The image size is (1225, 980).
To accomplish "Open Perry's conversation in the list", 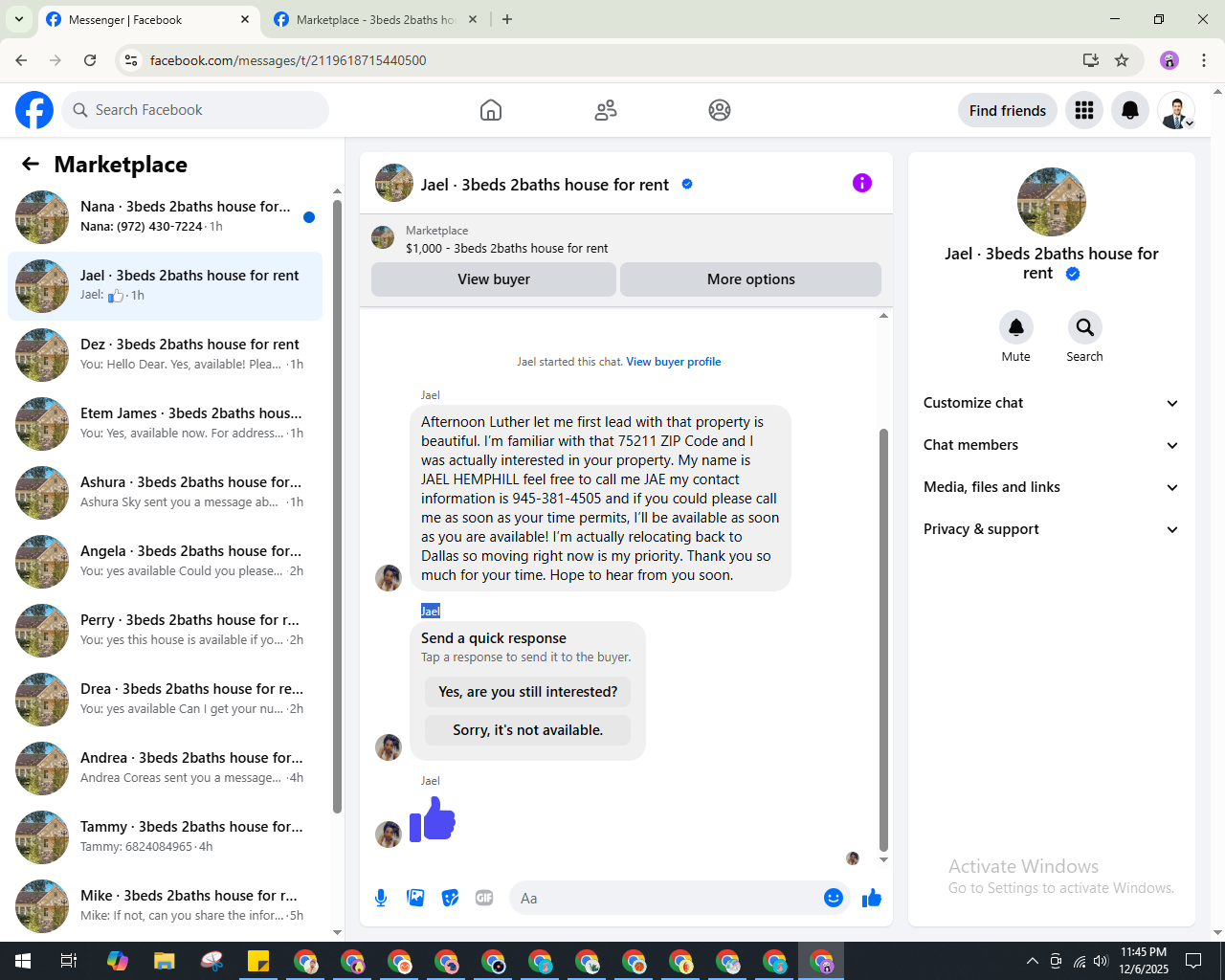I will pyautogui.click(x=165, y=631).
